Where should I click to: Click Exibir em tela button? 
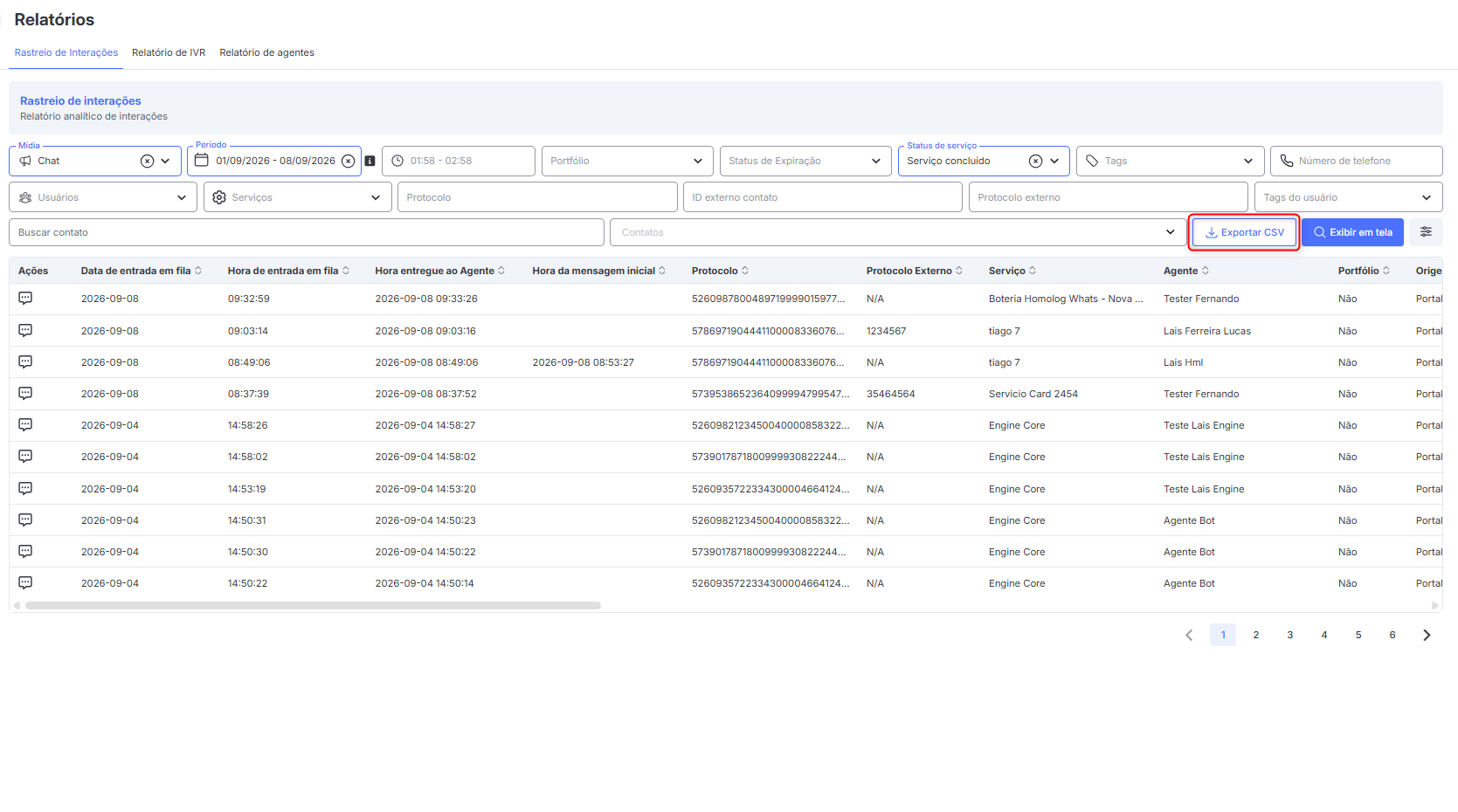pyautogui.click(x=1353, y=232)
